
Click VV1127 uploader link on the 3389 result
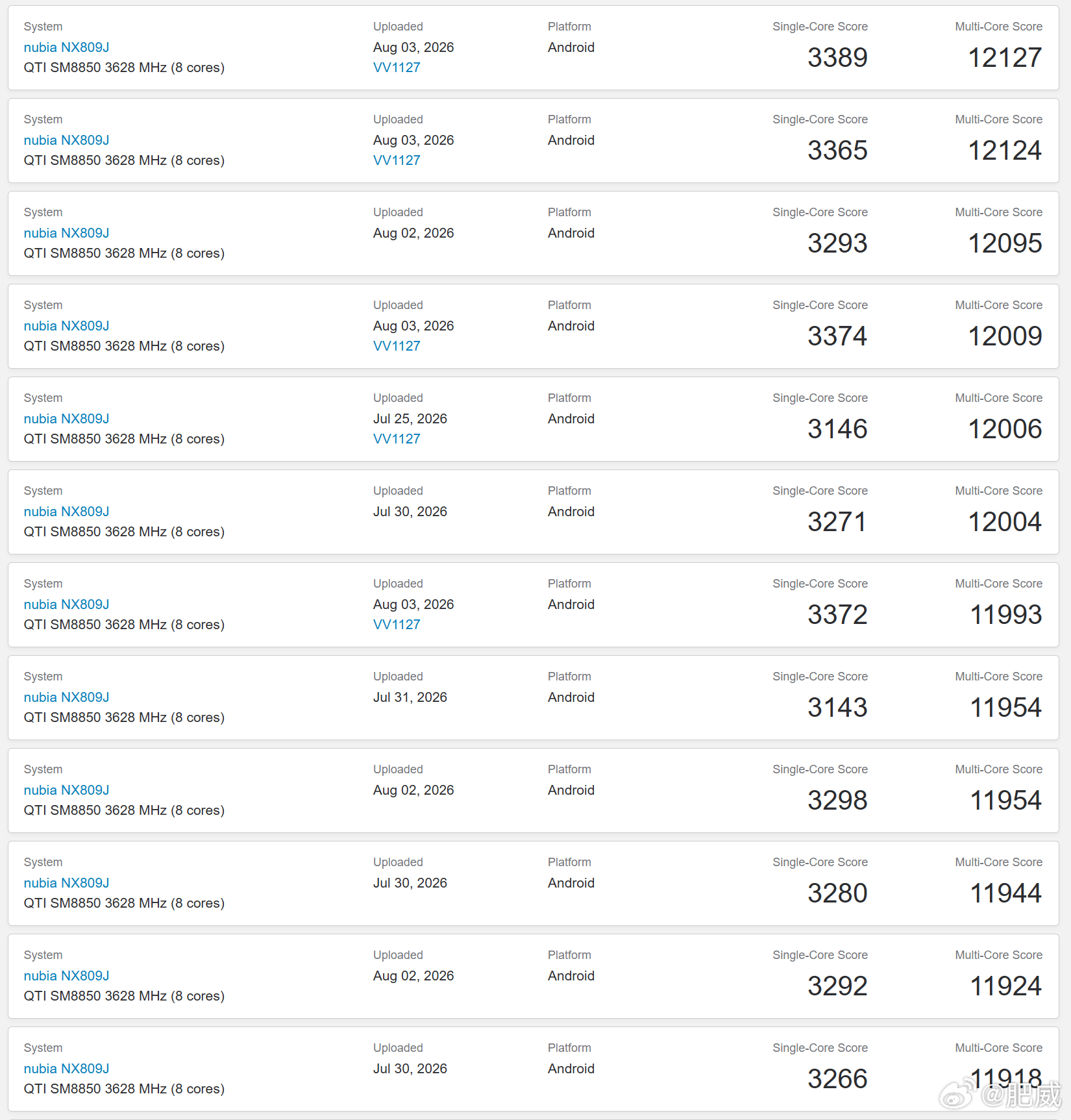[x=397, y=68]
